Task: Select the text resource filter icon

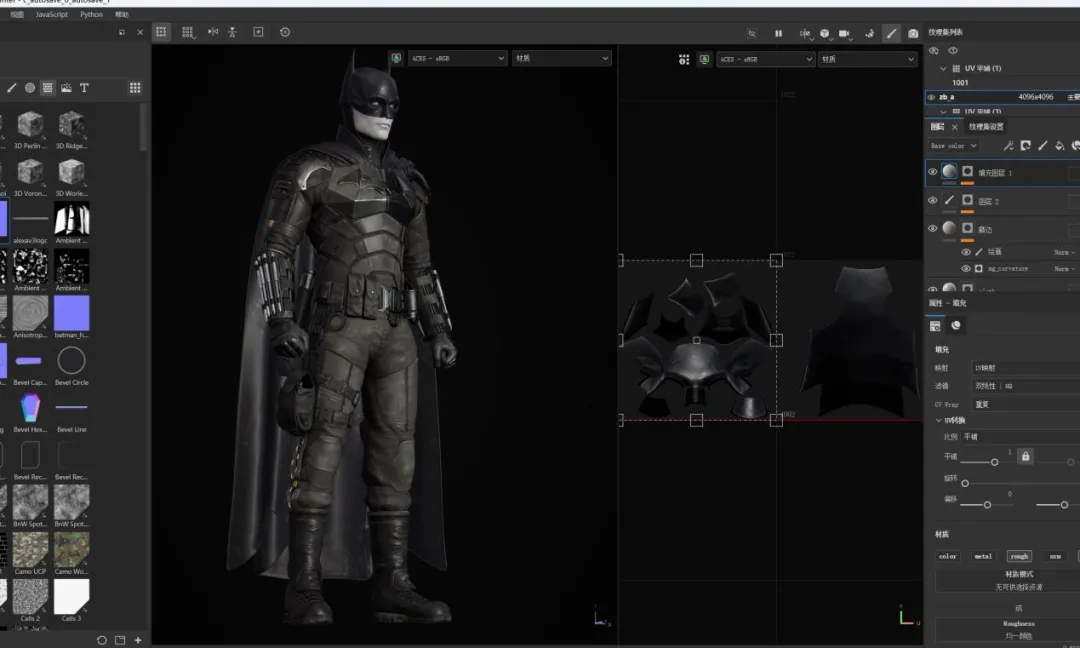Action: [84, 88]
